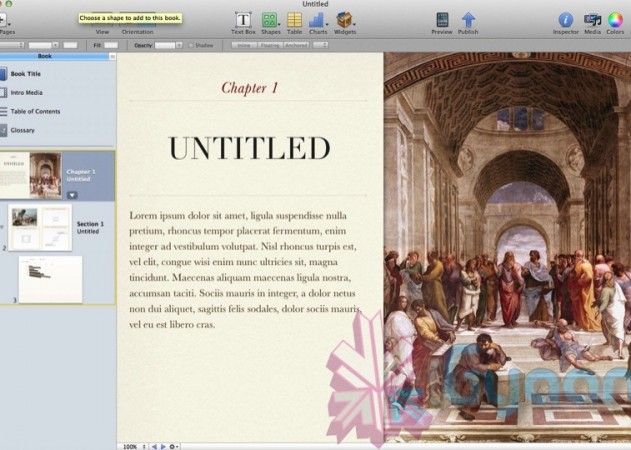Screen dimensions: 631x450
Task: Expand the Chapter 1 options arrow
Action: [x=72, y=194]
